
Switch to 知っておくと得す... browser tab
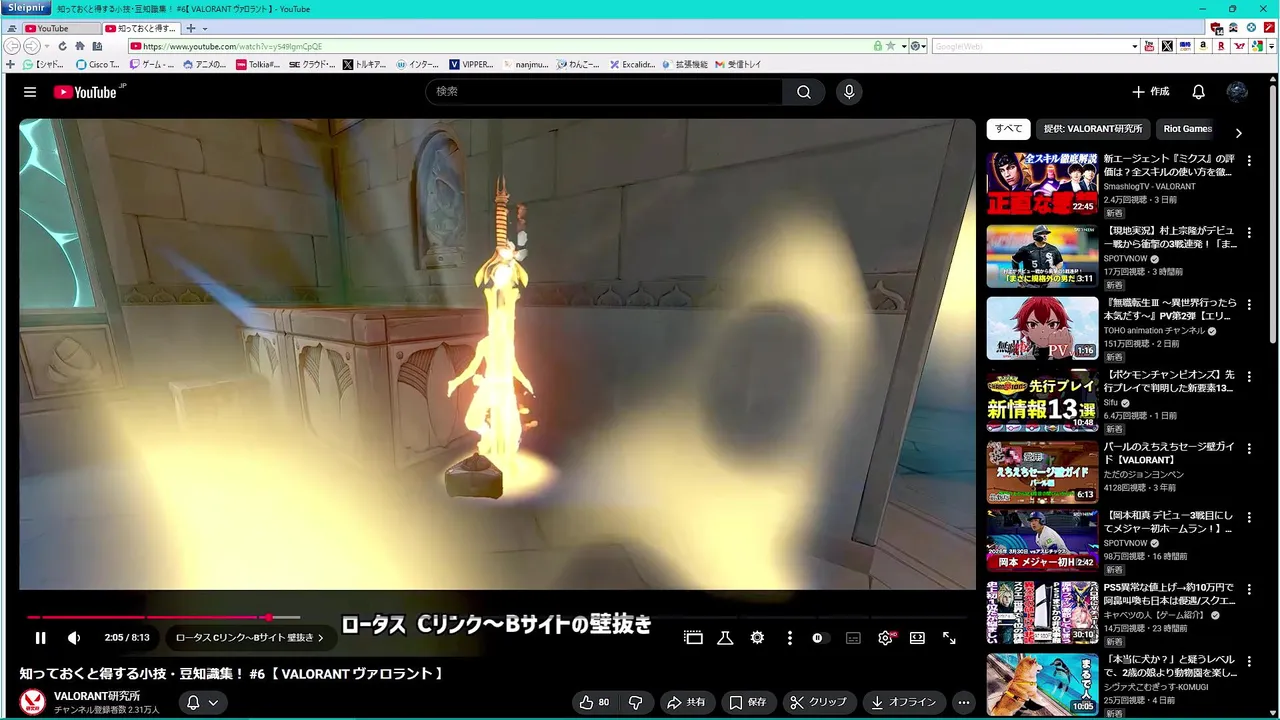[x=141, y=29]
